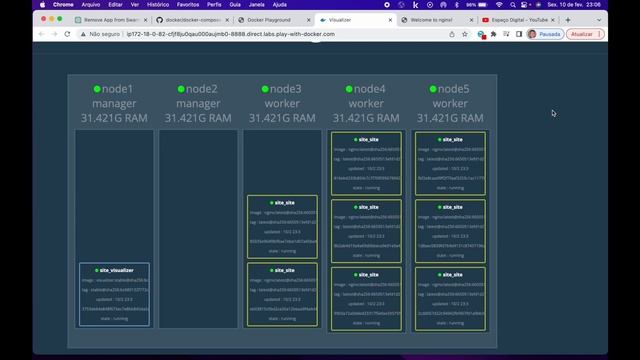Select the middle site_site container on node5
640x360 pixels.
coord(450,231)
